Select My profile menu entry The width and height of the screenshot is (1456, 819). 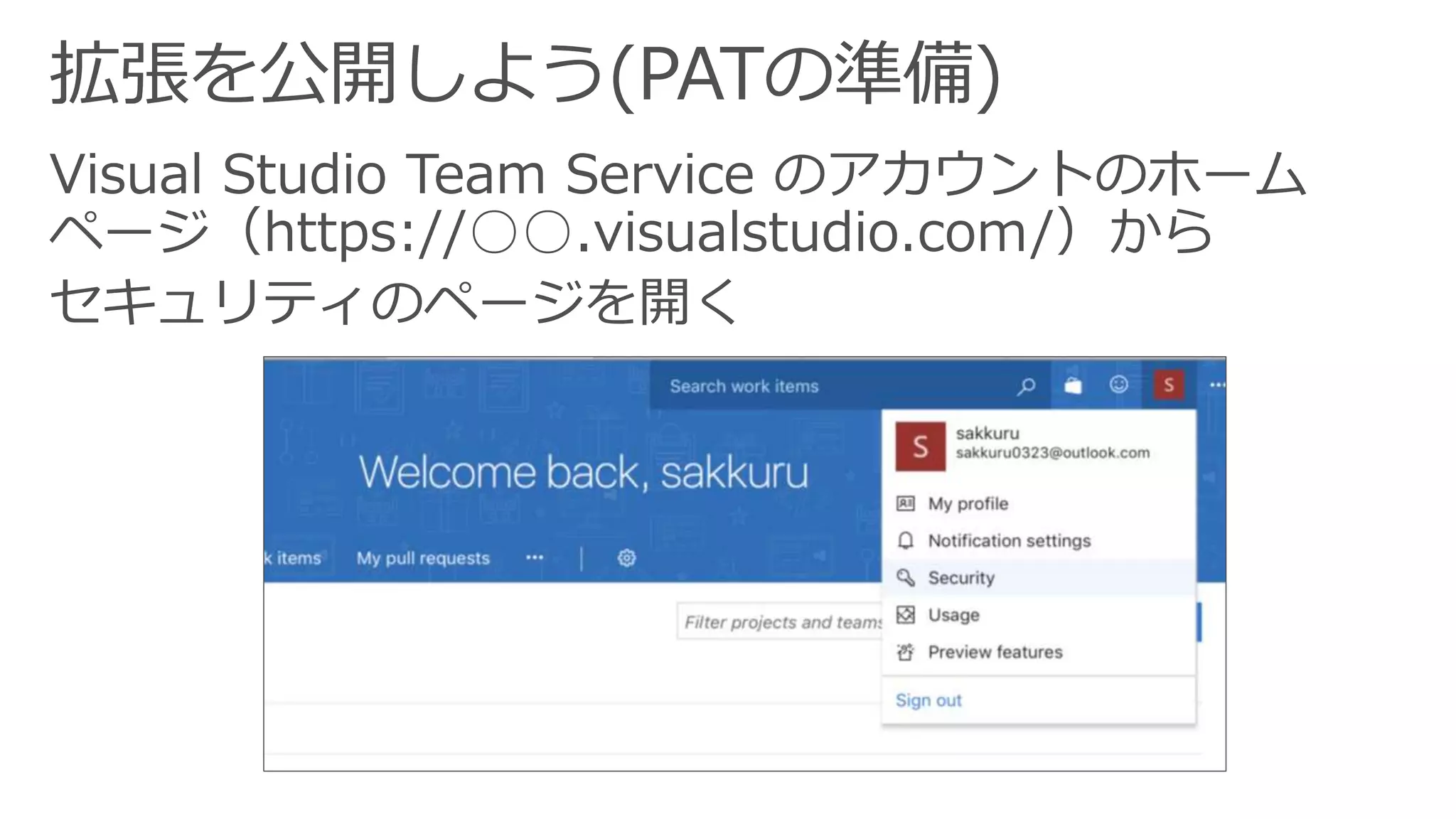coord(968,504)
